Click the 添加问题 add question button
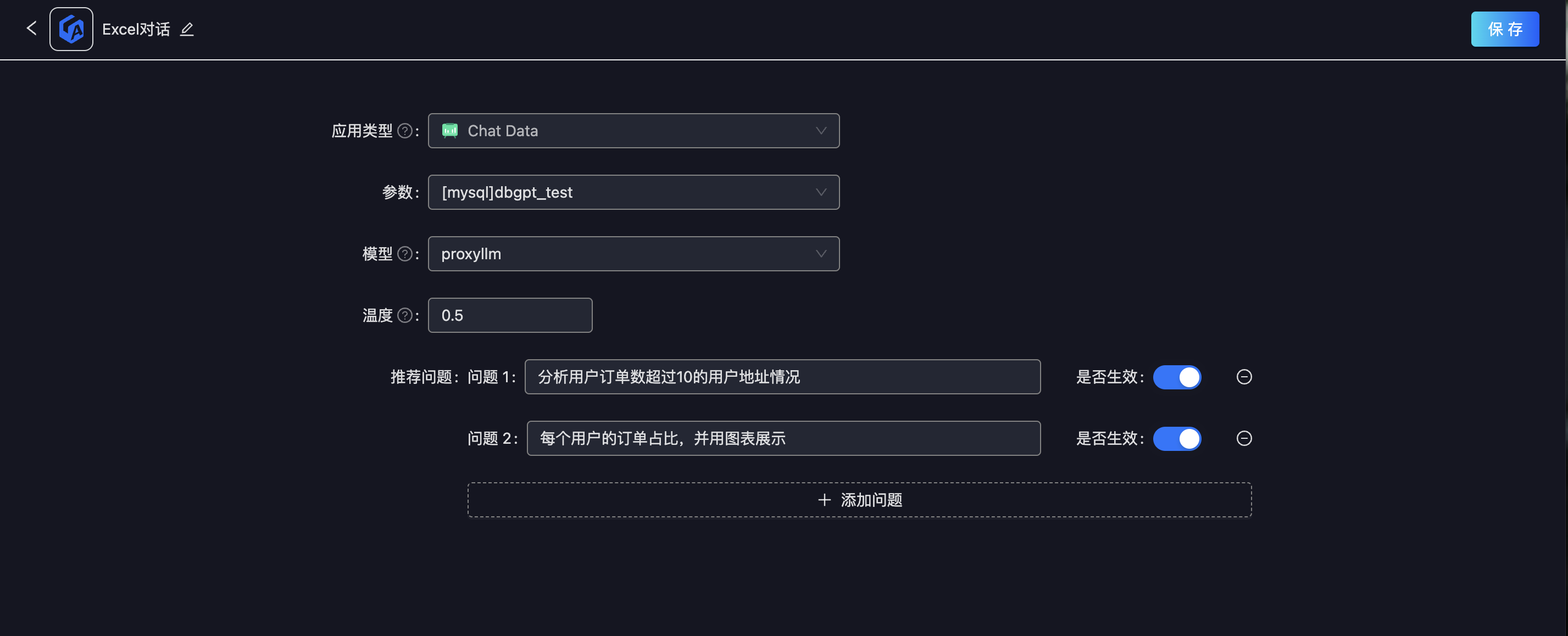Screen dimensions: 1568x636 pyautogui.click(x=859, y=500)
